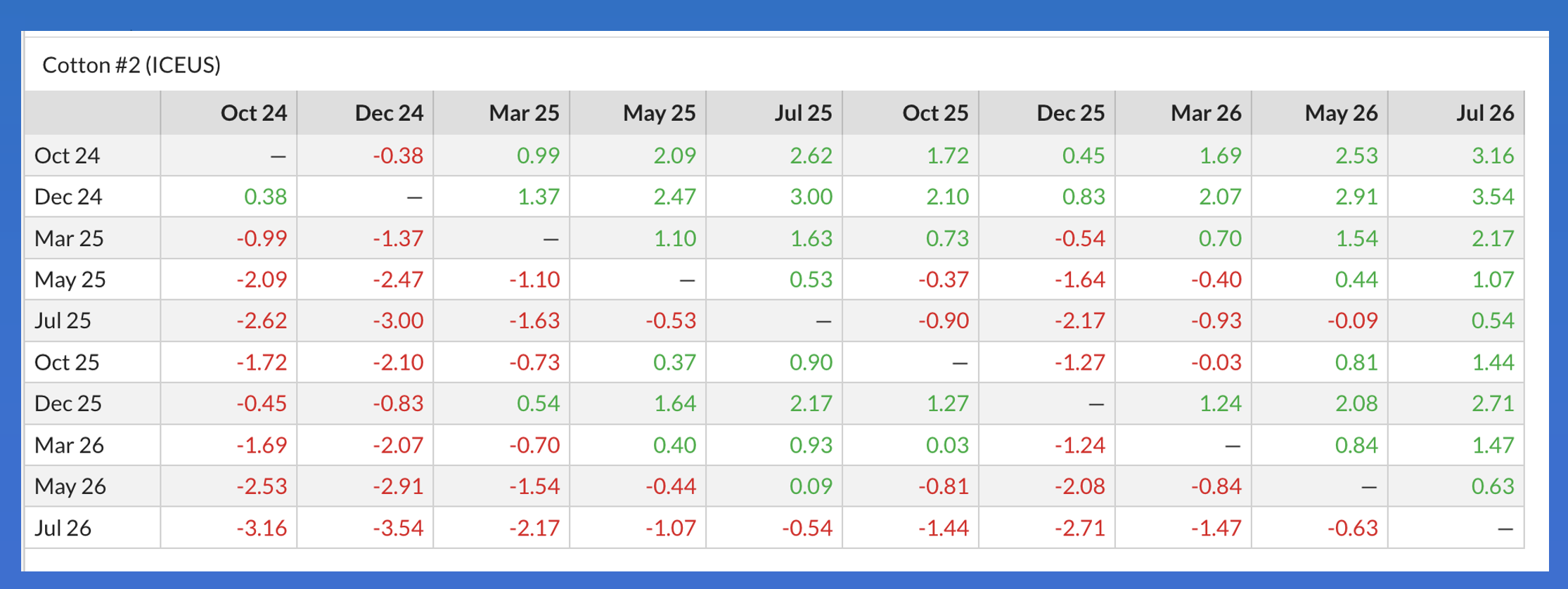Click the 0.63 value in May 26 row
The image size is (1568, 589).
(1493, 486)
